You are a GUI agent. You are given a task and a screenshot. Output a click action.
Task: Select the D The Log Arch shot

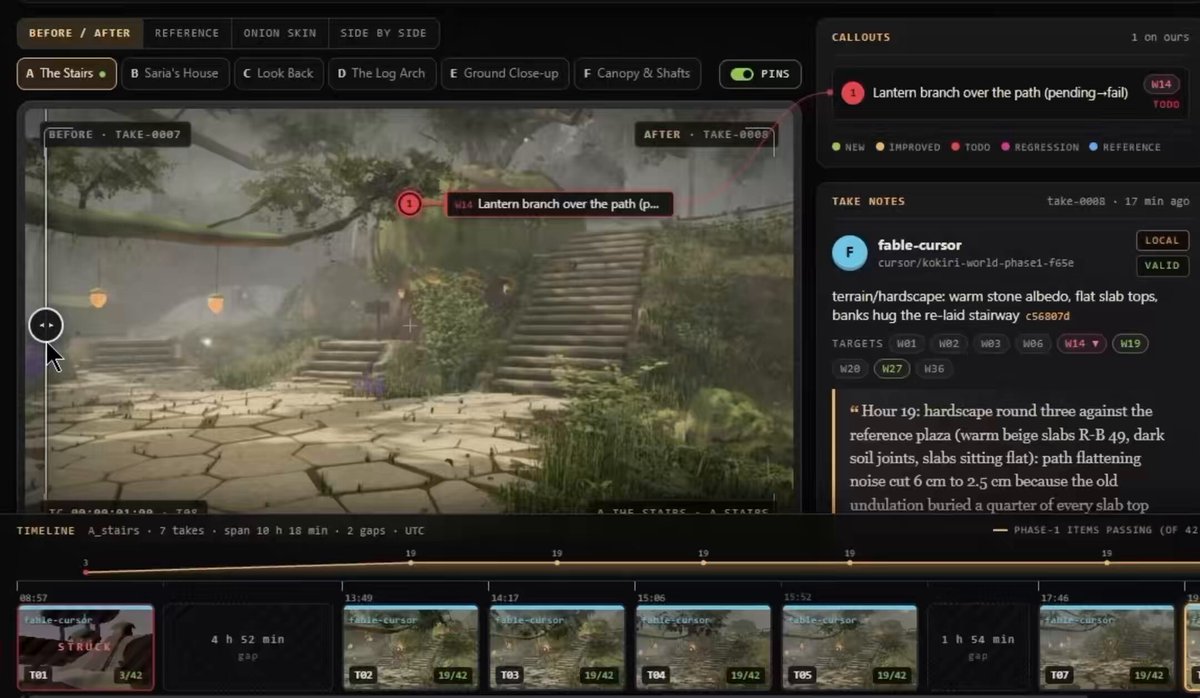pos(381,74)
